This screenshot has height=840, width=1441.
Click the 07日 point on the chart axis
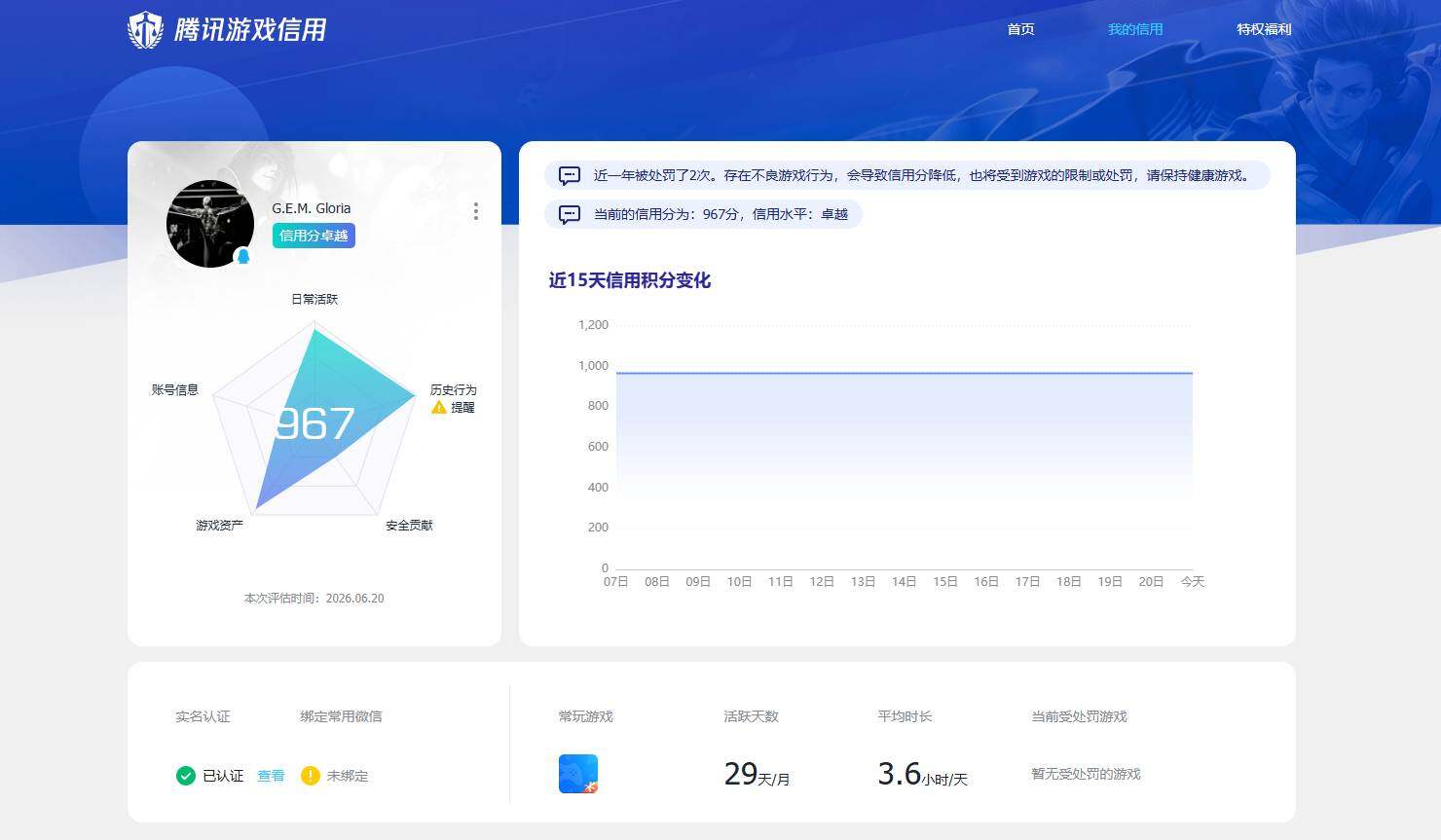click(615, 581)
